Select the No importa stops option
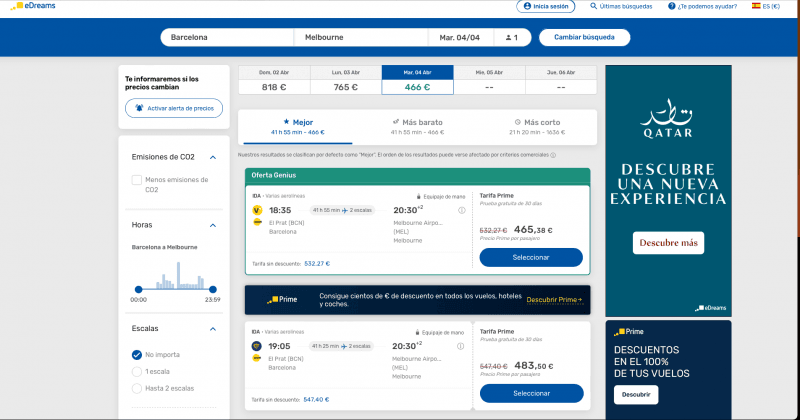800x420 pixels. [137, 355]
